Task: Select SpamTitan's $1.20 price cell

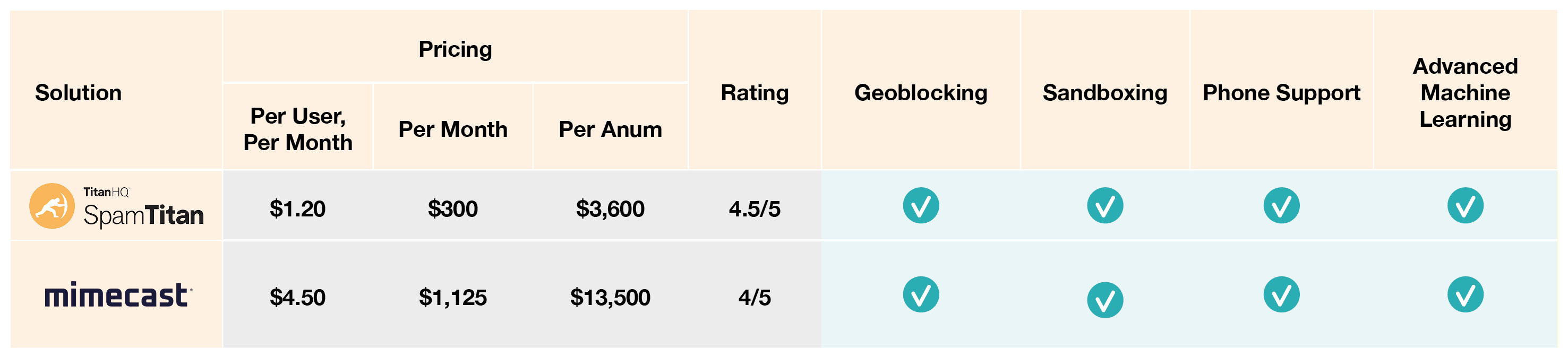Action: pos(298,208)
